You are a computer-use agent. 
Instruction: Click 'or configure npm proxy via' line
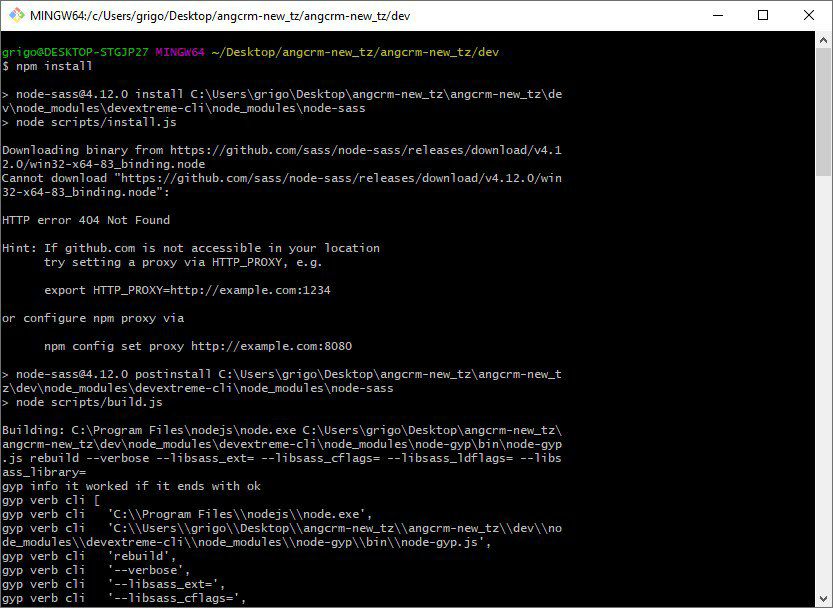pos(93,318)
